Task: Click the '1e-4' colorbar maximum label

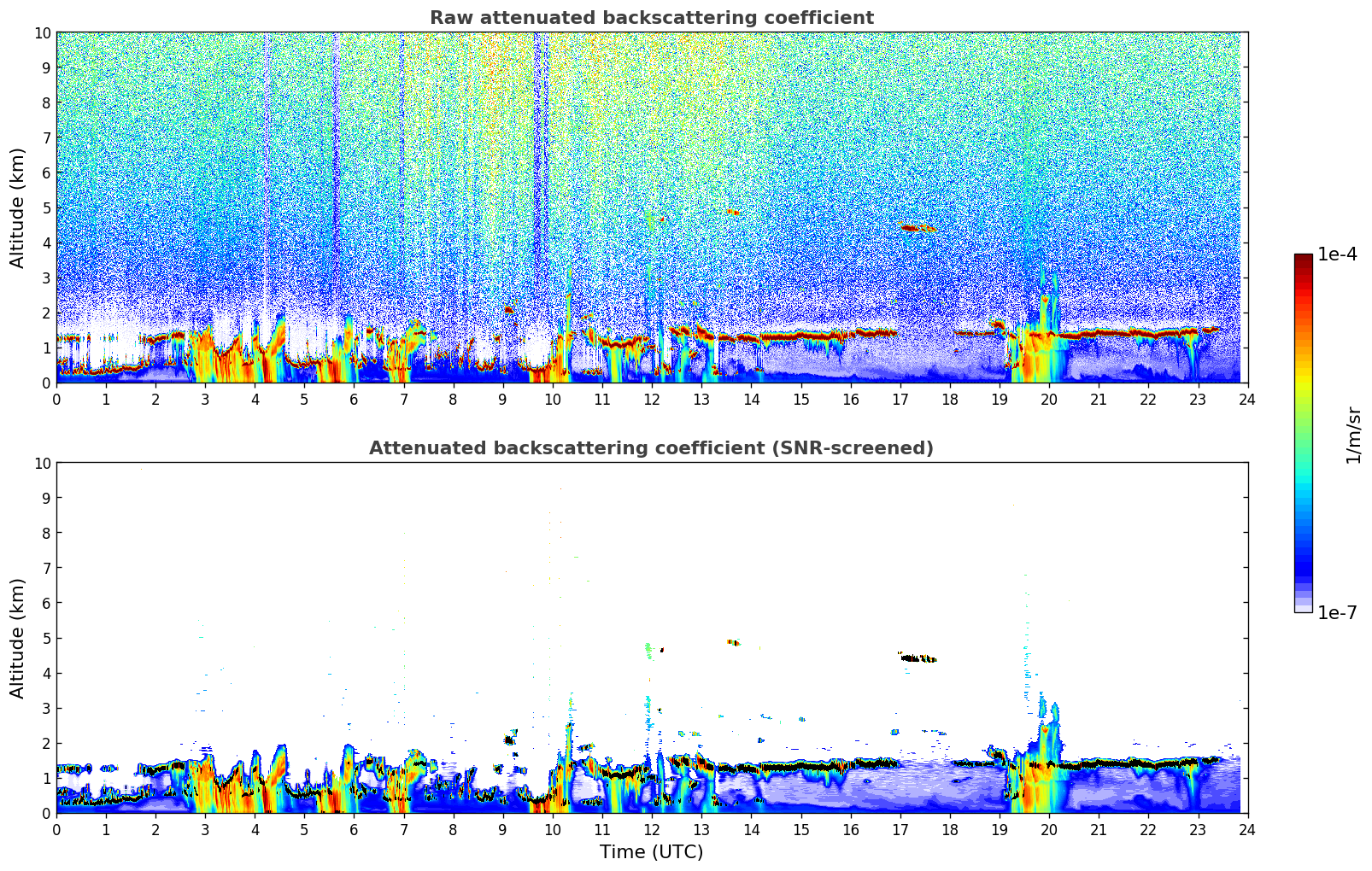Action: [1337, 254]
